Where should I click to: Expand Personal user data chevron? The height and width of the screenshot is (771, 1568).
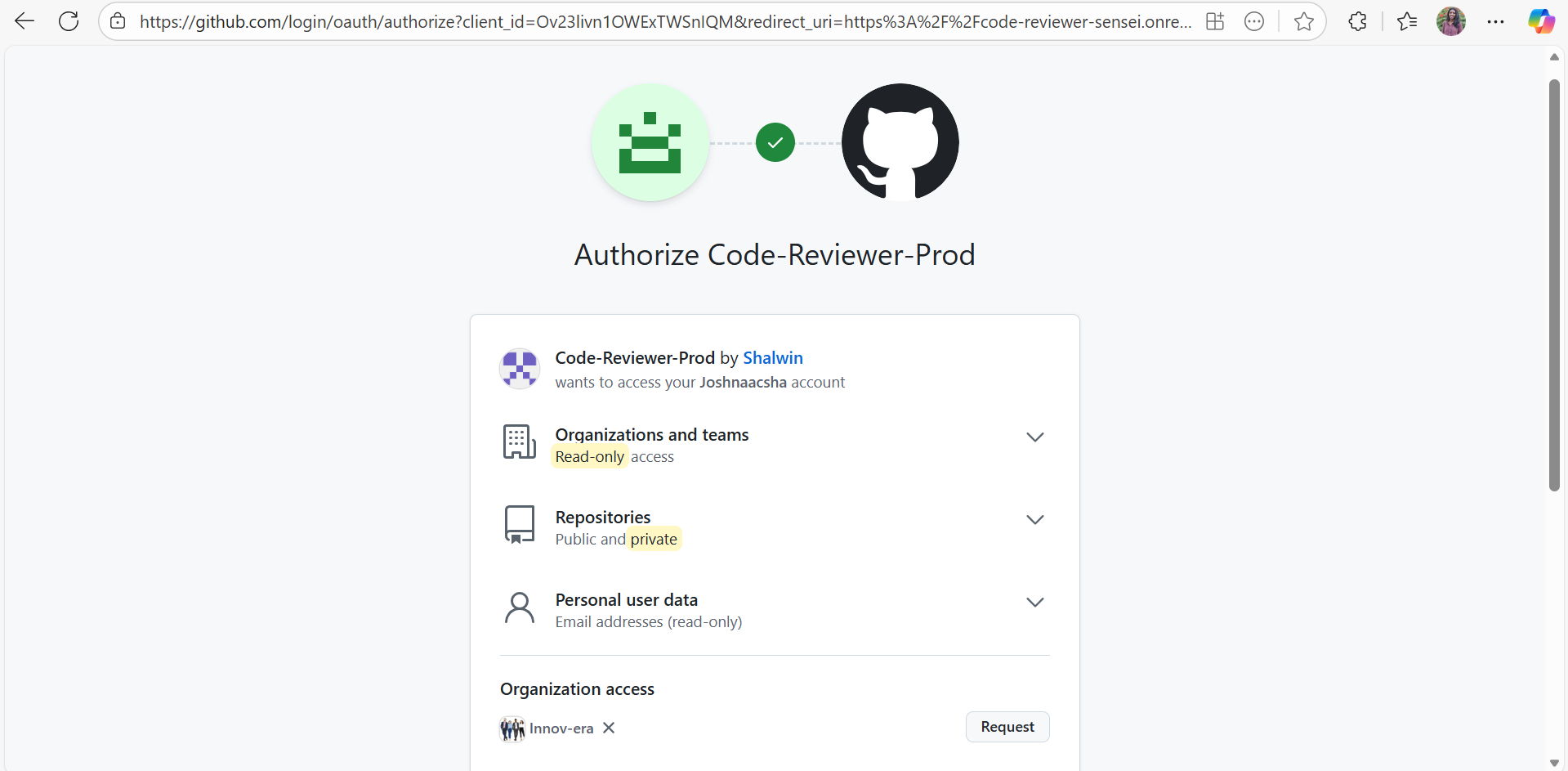pos(1035,603)
